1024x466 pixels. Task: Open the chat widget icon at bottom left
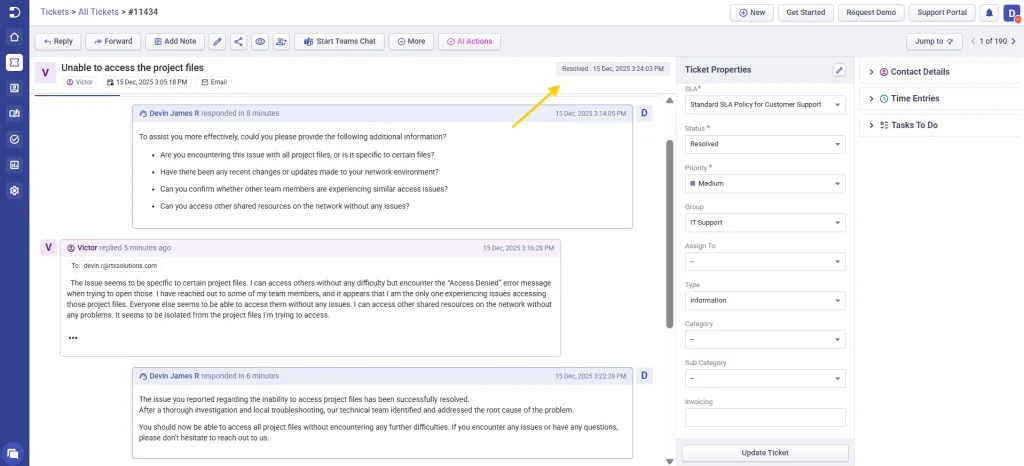13,453
